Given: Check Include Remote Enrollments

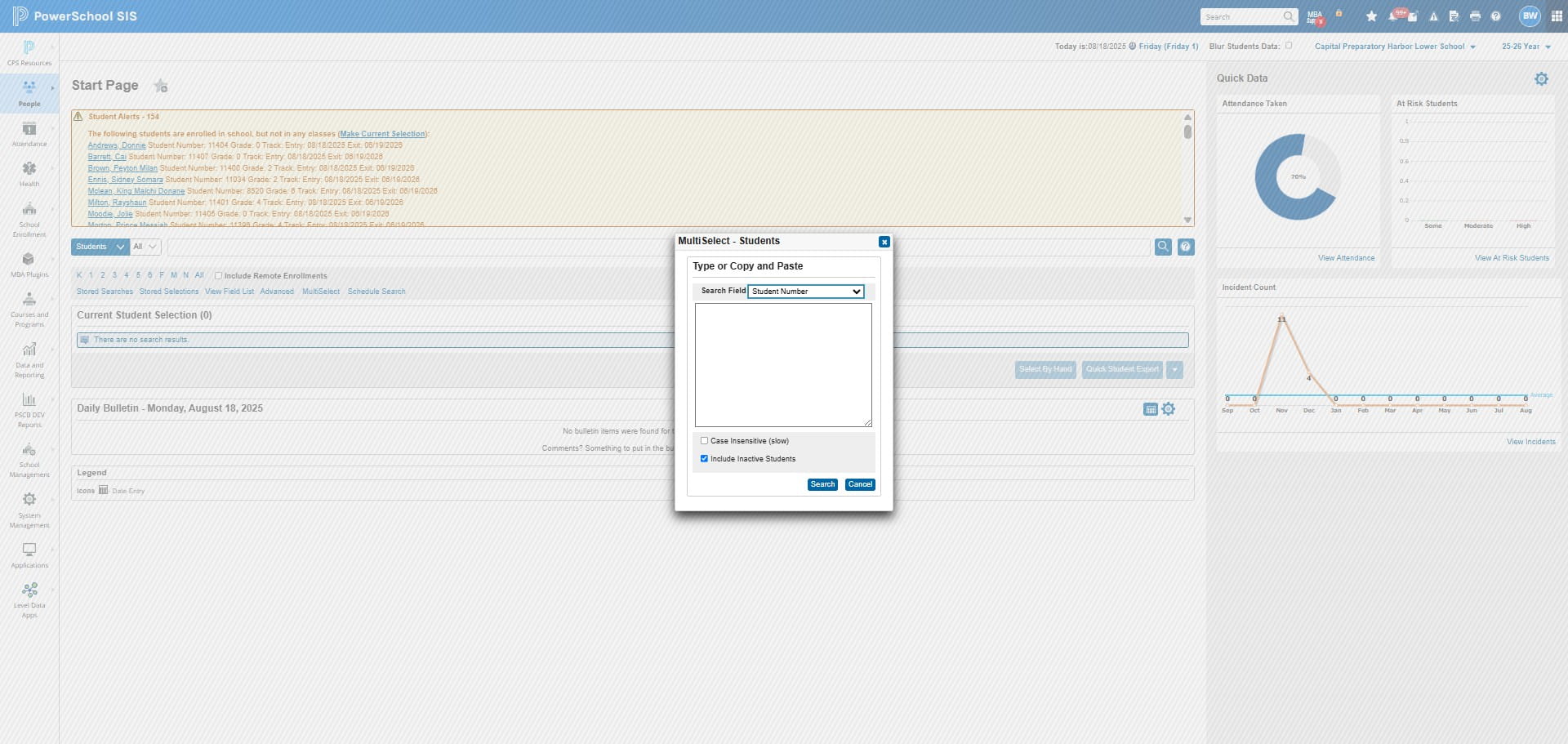Looking at the screenshot, I should [x=218, y=275].
